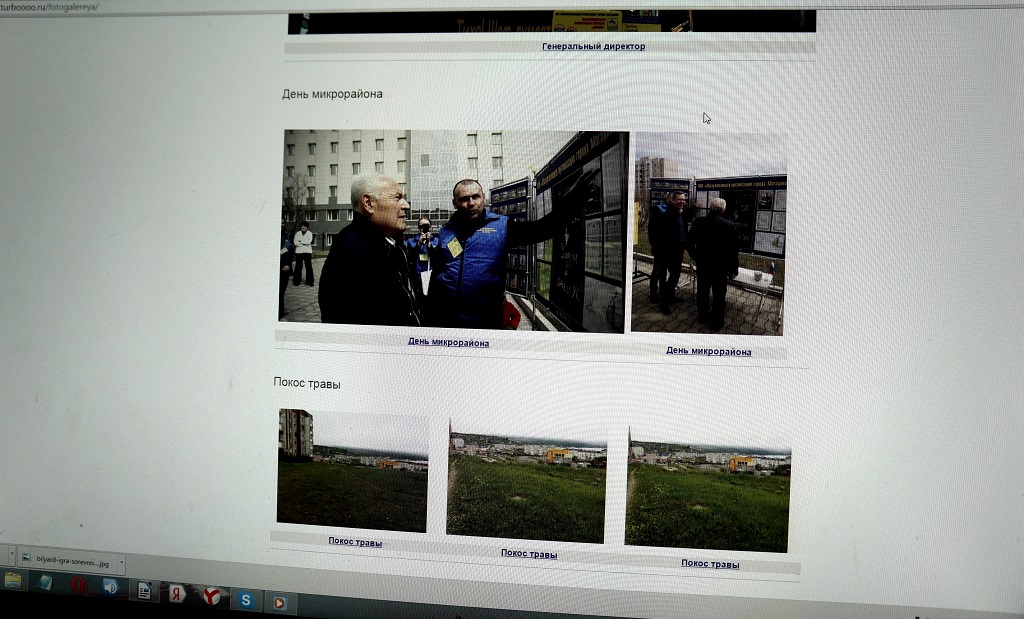Screen dimensions: 1024x619
Task: Open Opera from the taskbar
Action: click(x=78, y=587)
